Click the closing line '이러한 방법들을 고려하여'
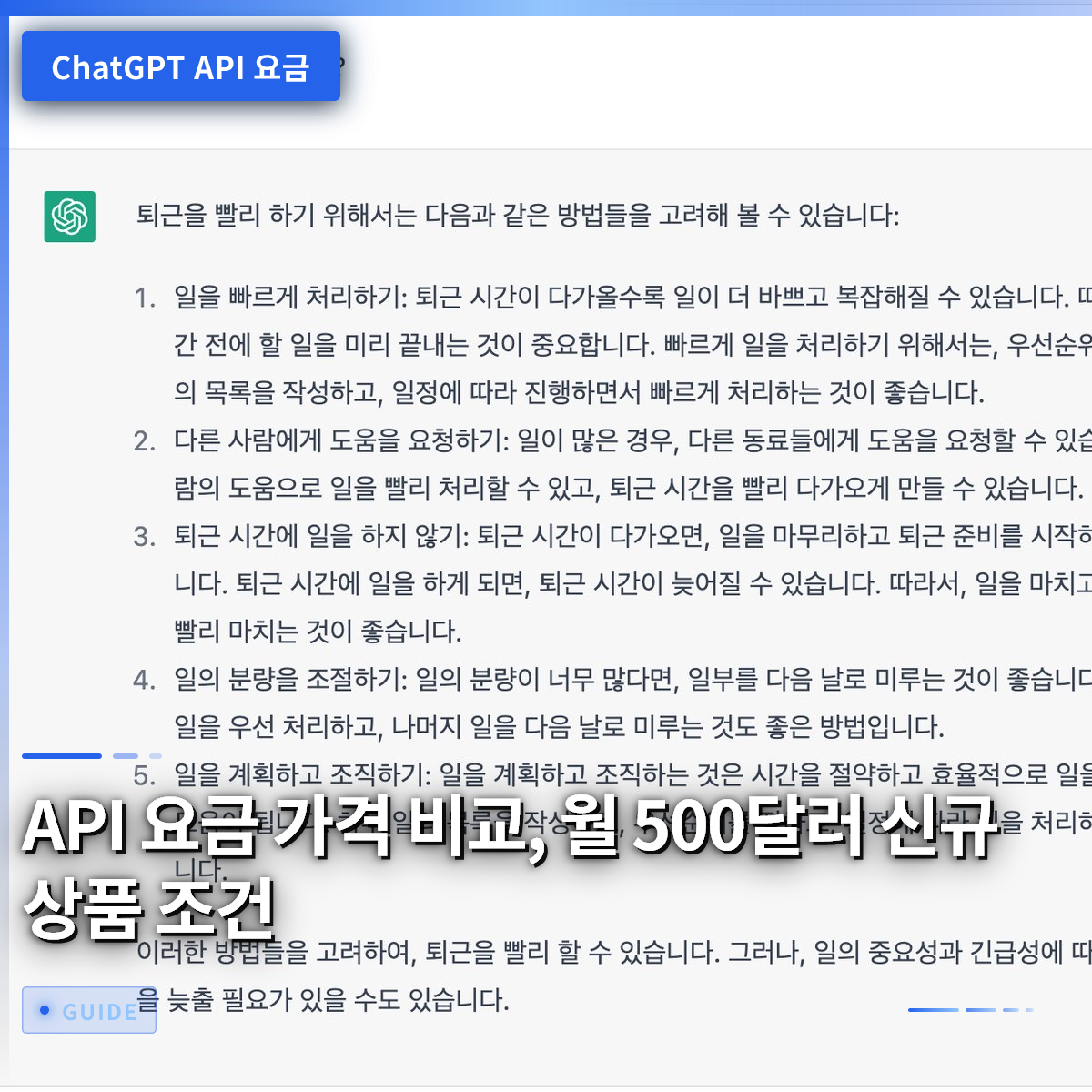Viewport: 1092px width, 1092px height. tap(277, 953)
